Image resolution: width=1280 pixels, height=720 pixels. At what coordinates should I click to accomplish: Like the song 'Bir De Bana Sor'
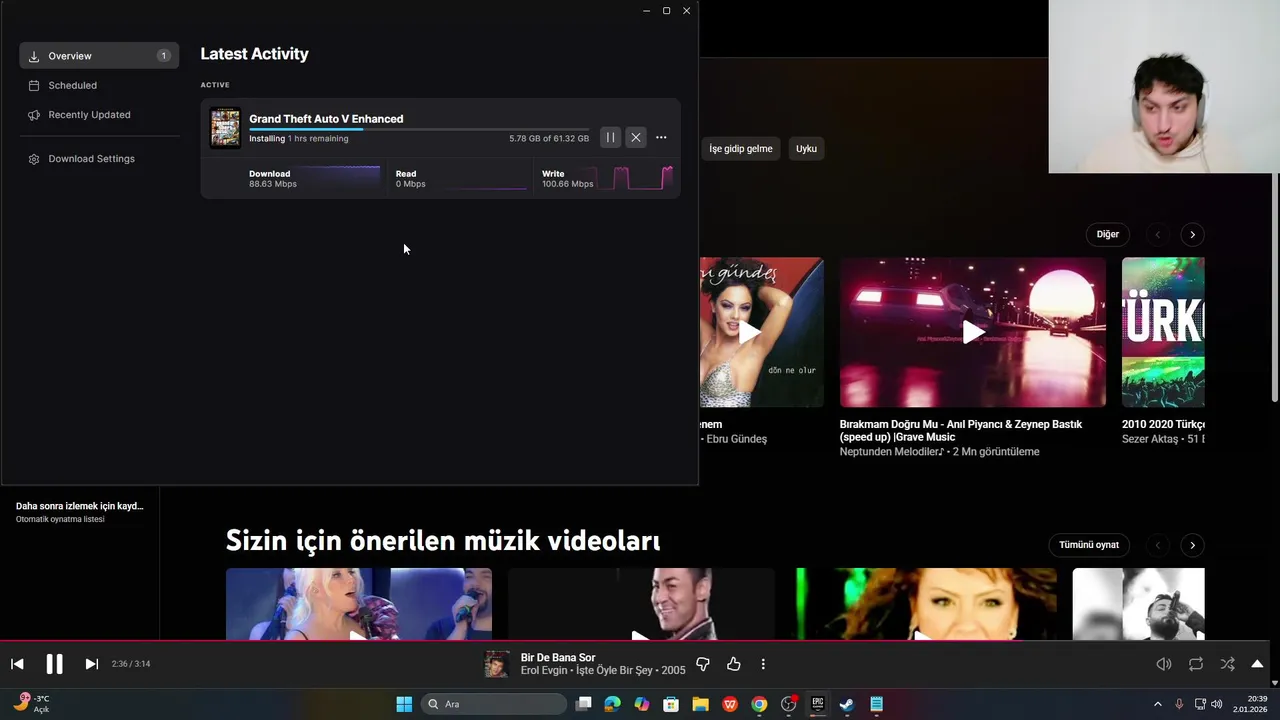coord(733,664)
